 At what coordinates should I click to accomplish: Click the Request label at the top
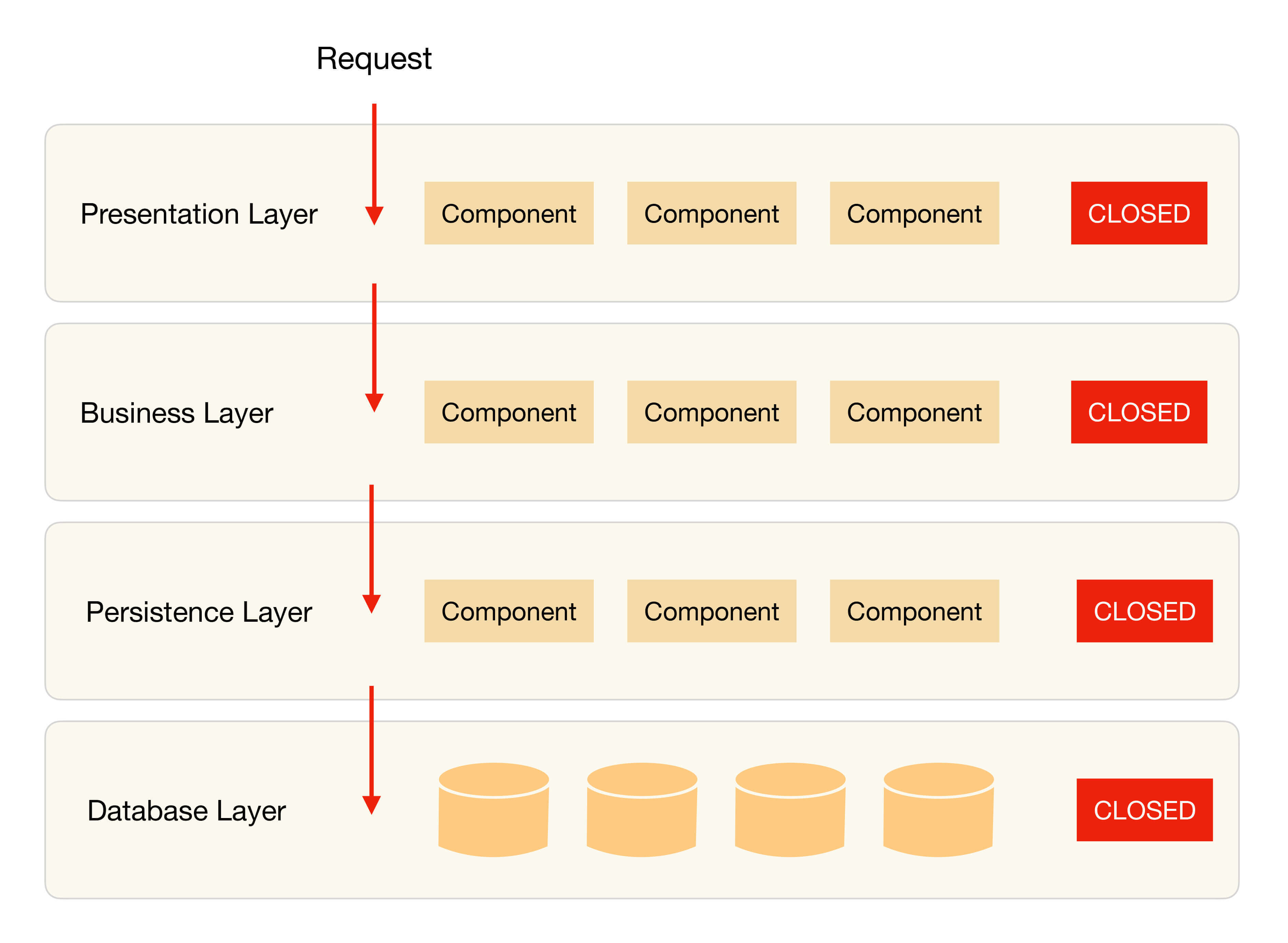[x=374, y=59]
